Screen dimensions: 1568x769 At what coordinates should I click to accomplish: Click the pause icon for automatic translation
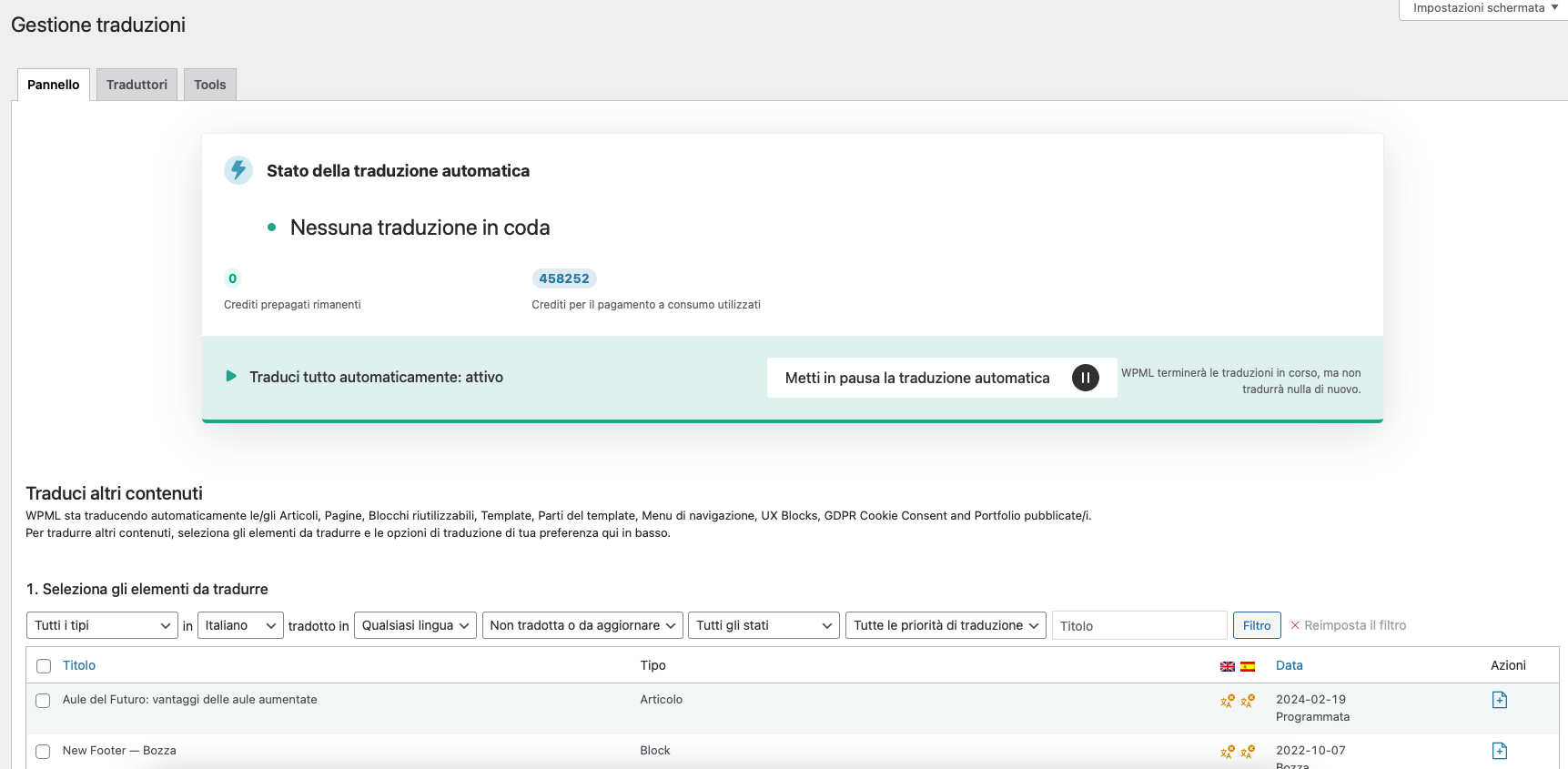click(1085, 378)
